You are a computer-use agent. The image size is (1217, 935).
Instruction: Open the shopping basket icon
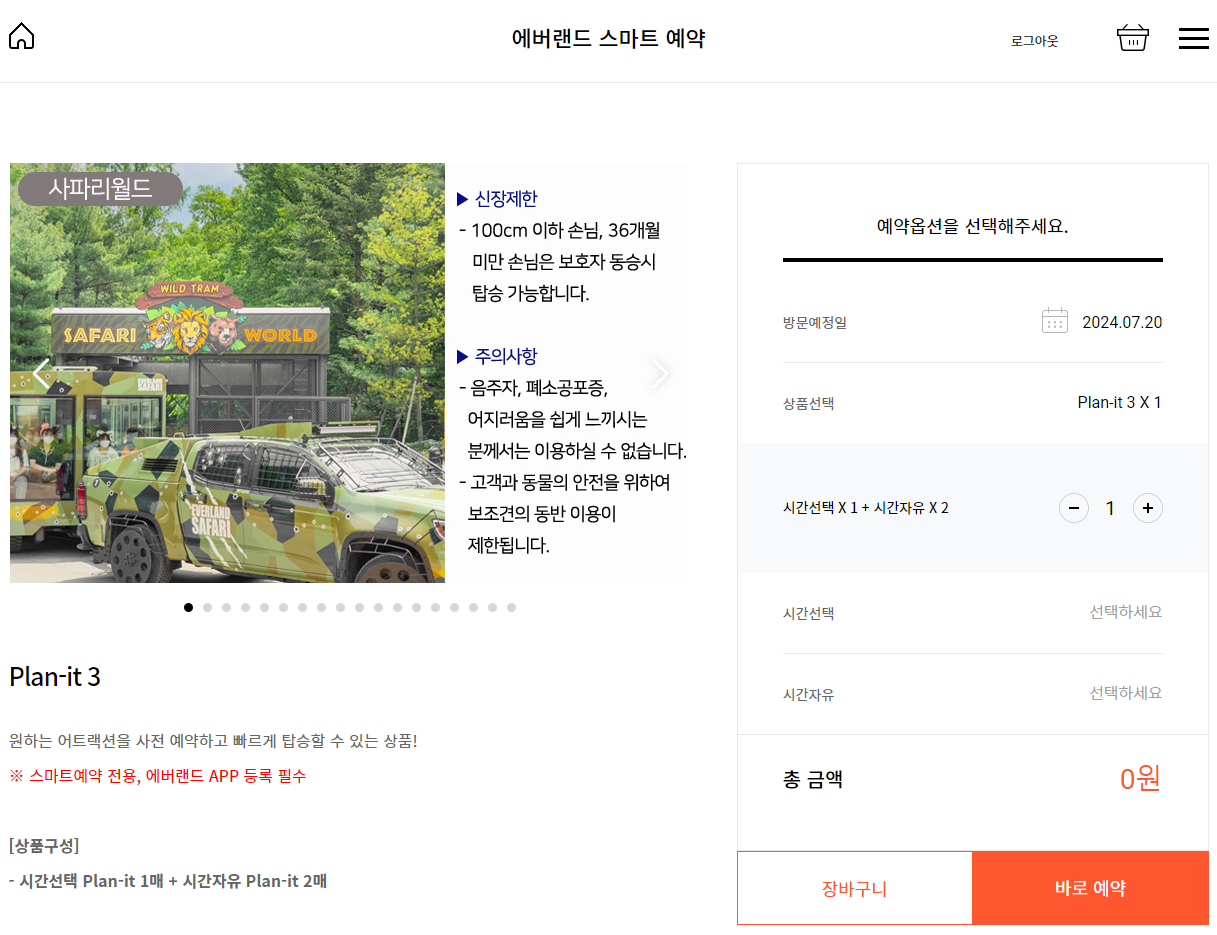[1132, 38]
